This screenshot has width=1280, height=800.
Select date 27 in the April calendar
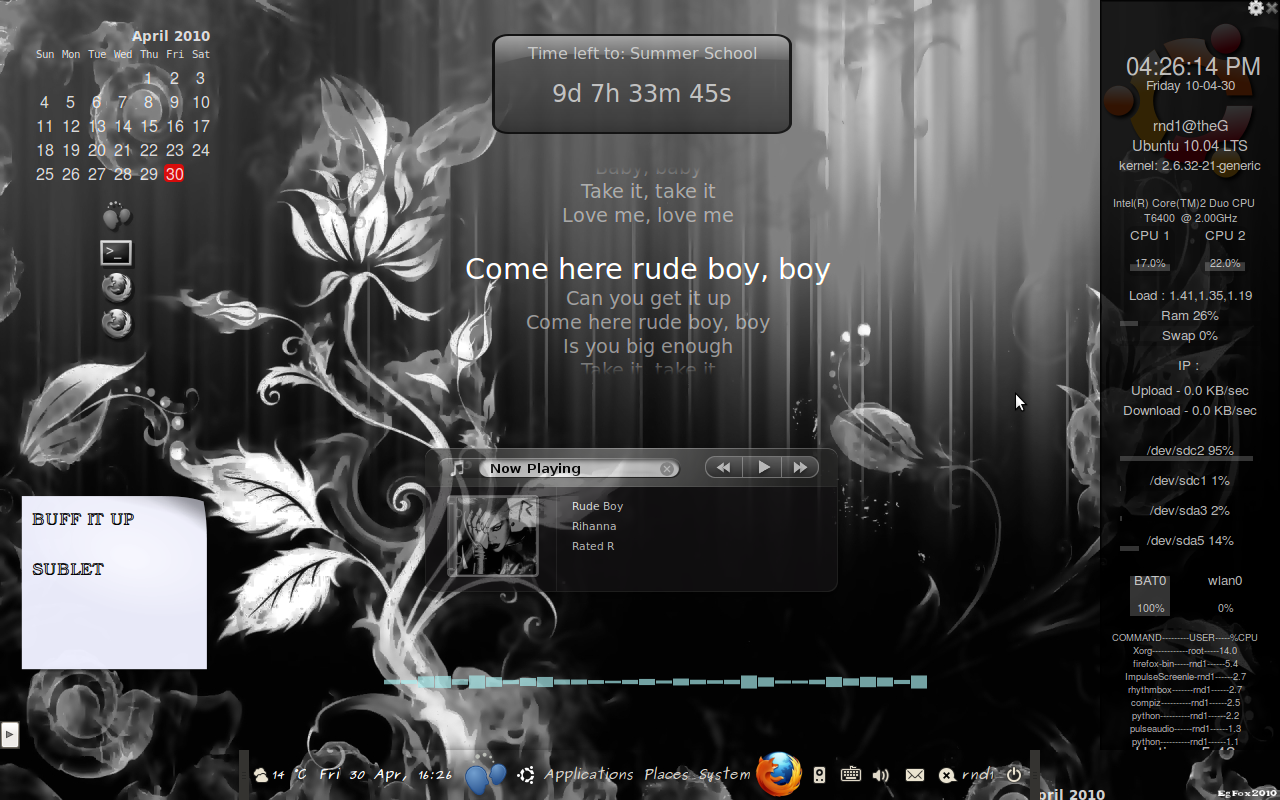96,174
